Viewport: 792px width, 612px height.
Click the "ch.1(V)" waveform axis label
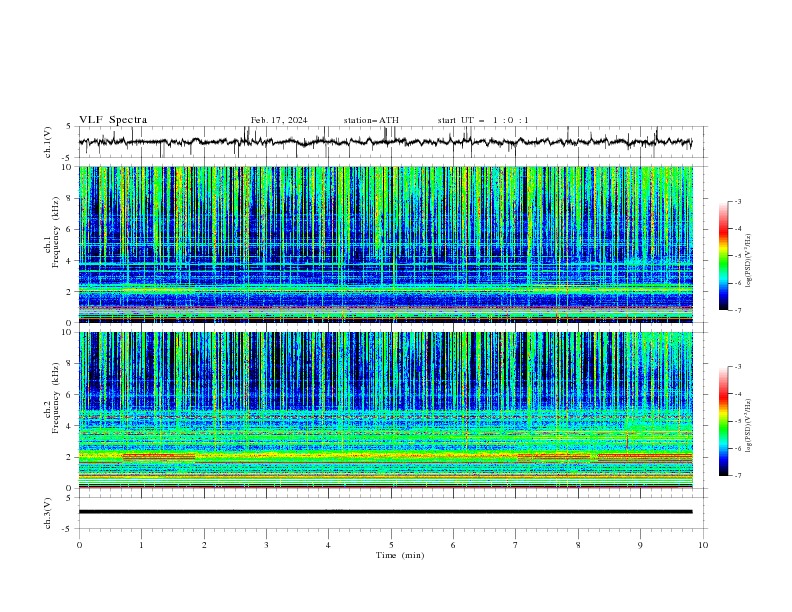(x=48, y=142)
